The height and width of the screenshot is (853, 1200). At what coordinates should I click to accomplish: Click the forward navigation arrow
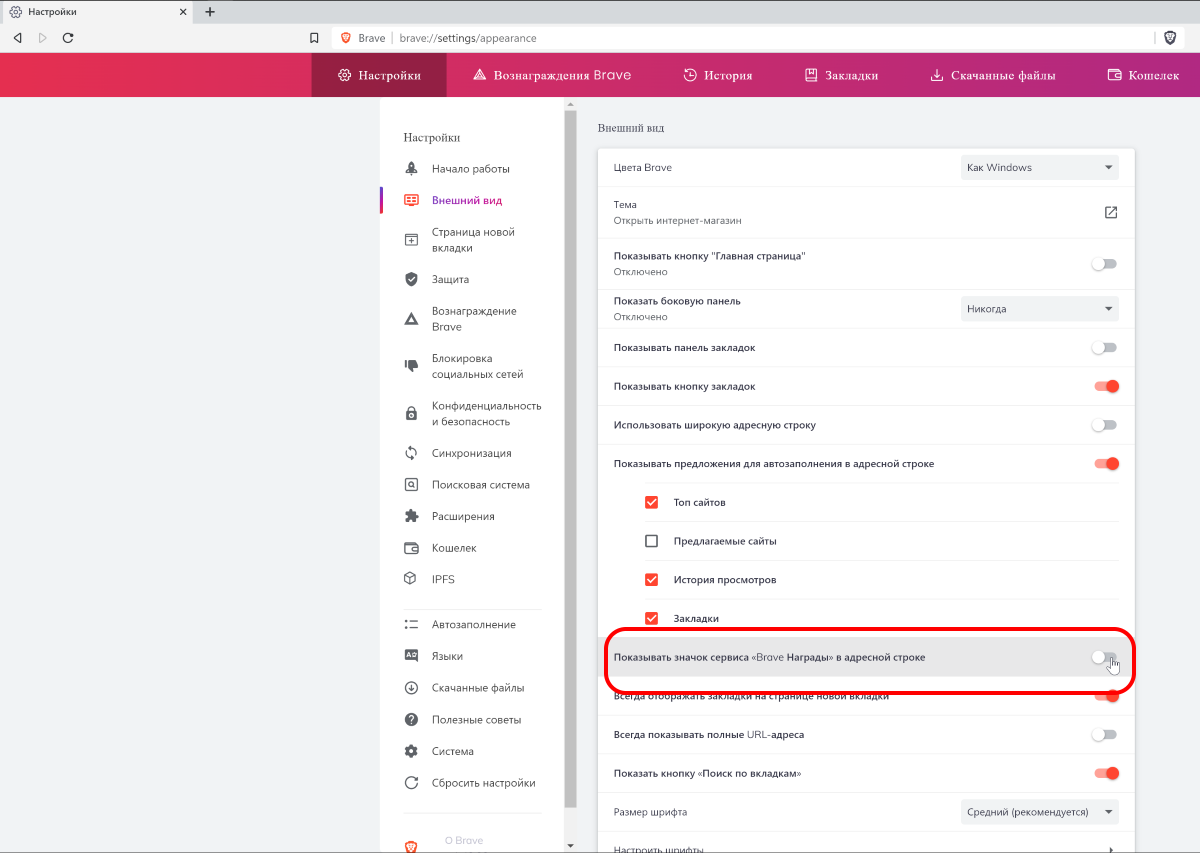tap(42, 38)
